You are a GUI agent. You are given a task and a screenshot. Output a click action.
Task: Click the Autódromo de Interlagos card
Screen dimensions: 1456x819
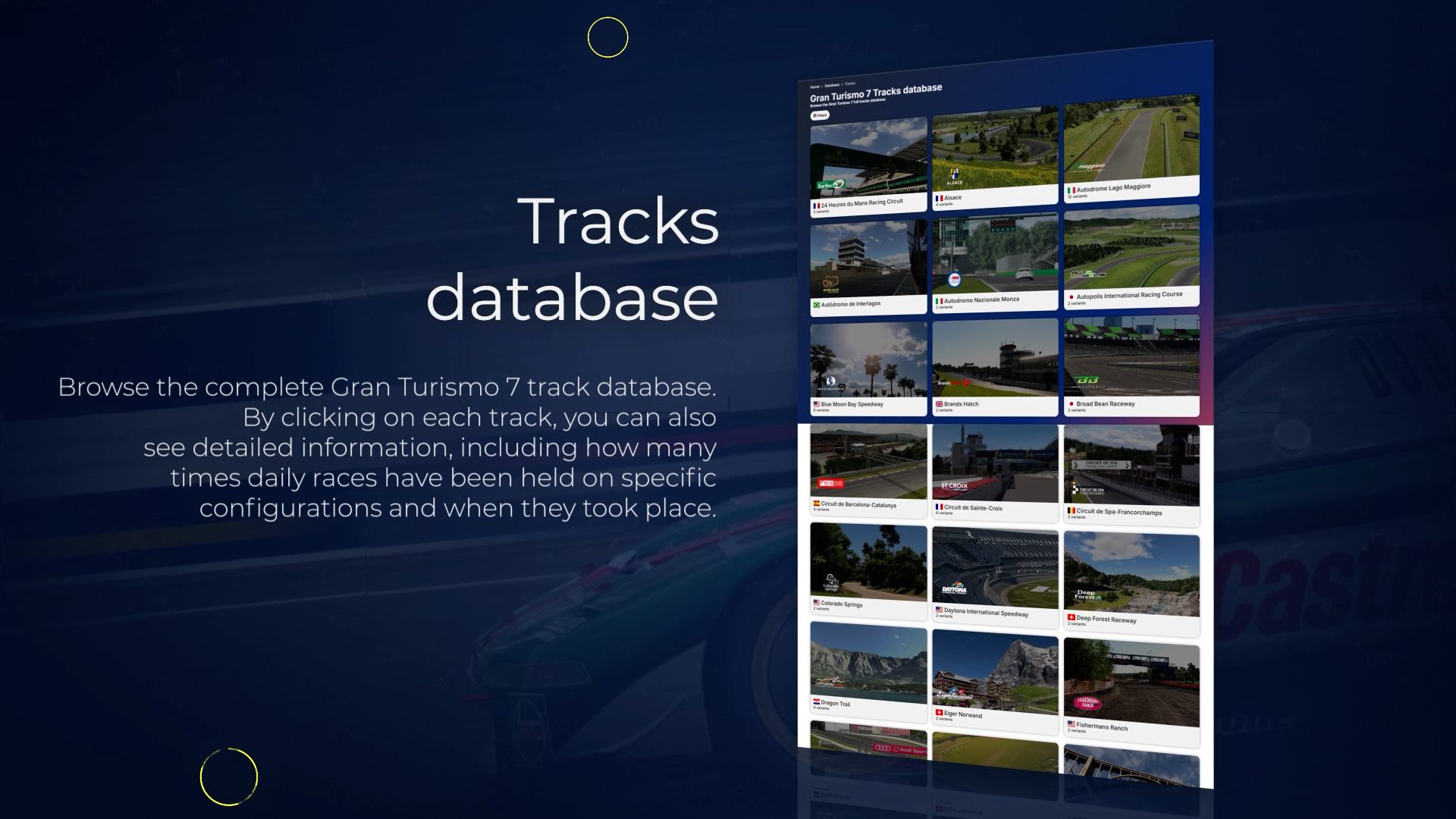[x=868, y=262]
